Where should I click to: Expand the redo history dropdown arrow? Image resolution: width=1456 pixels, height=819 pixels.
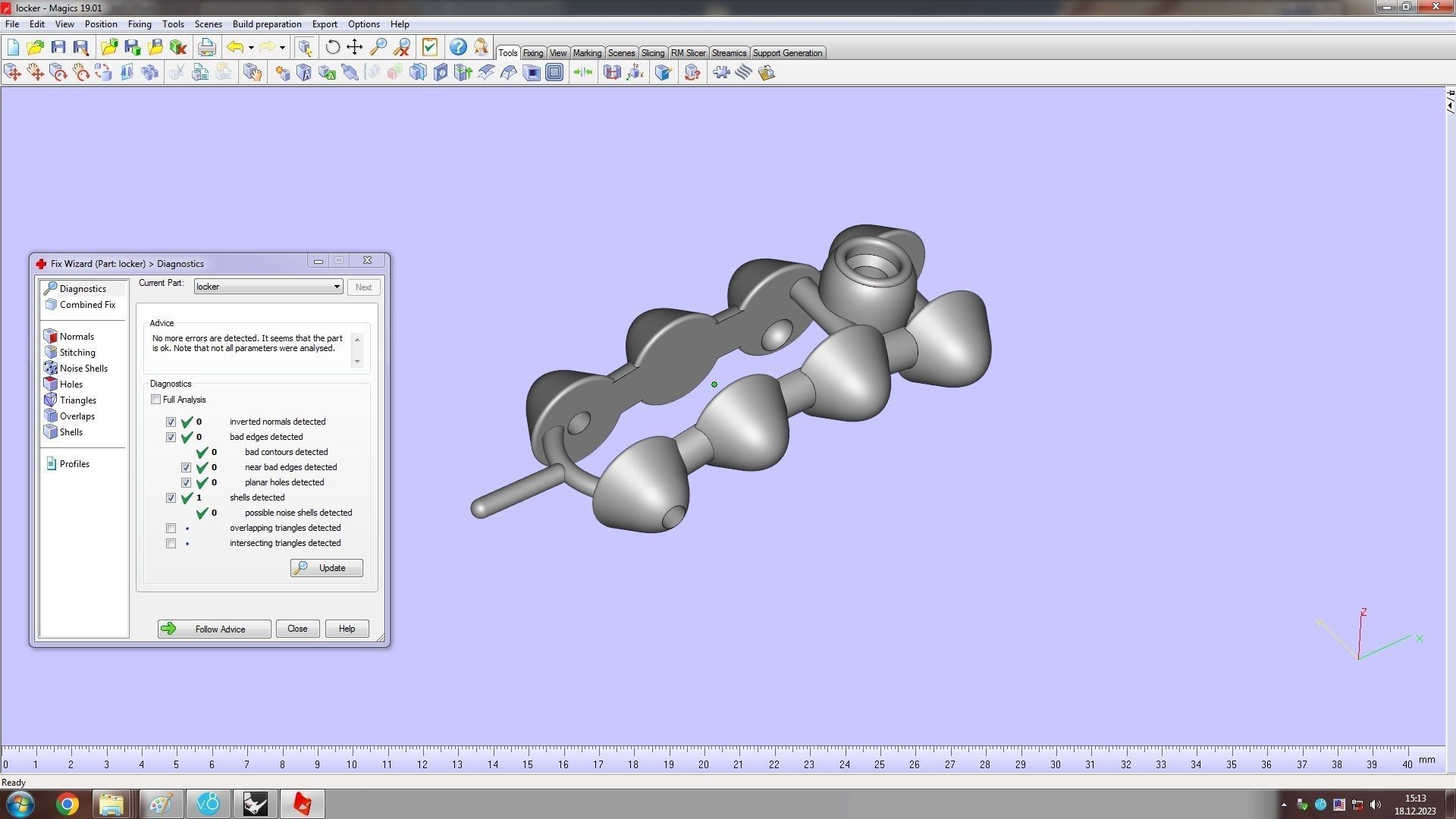pos(282,48)
